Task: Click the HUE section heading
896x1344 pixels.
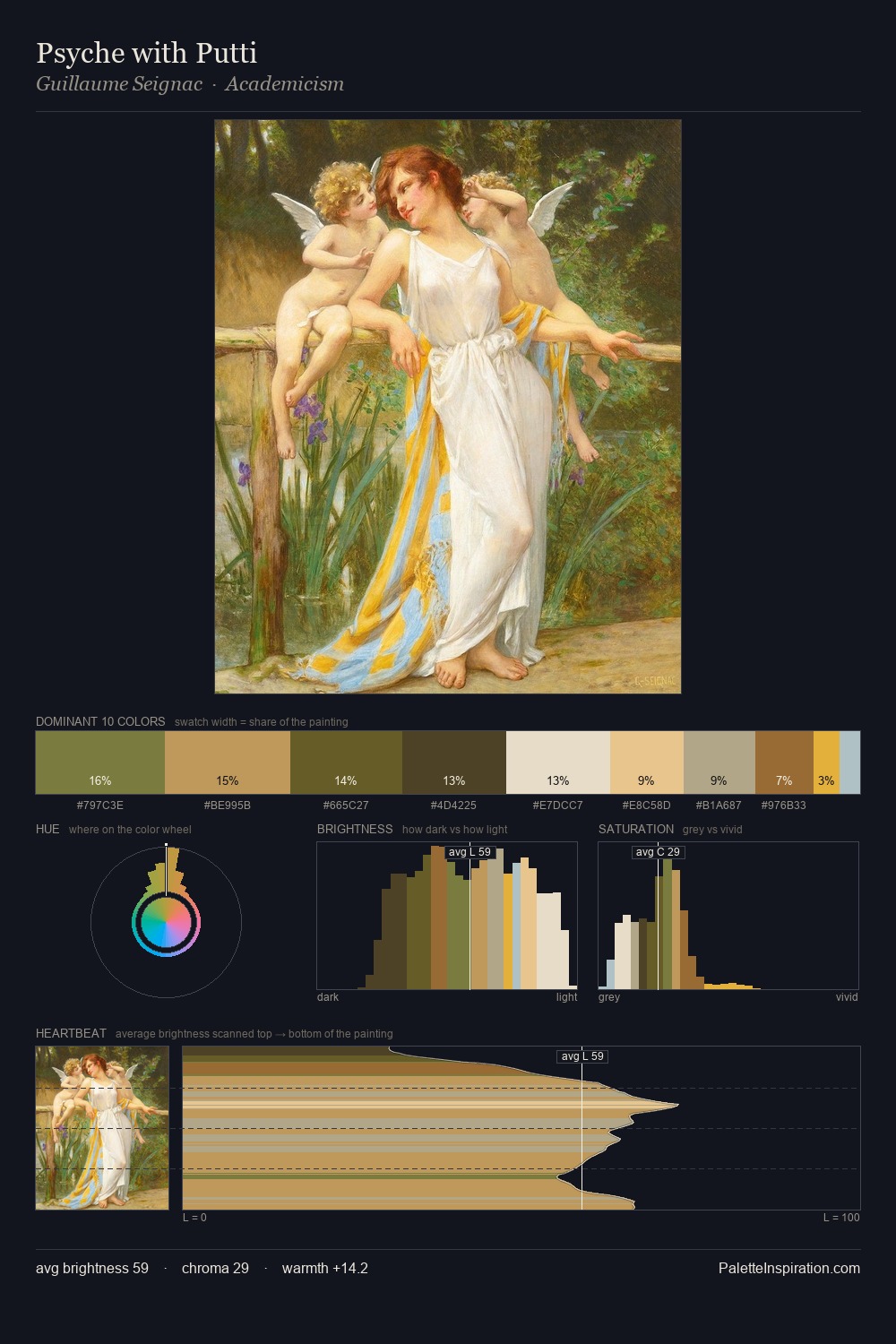Action: (47, 829)
